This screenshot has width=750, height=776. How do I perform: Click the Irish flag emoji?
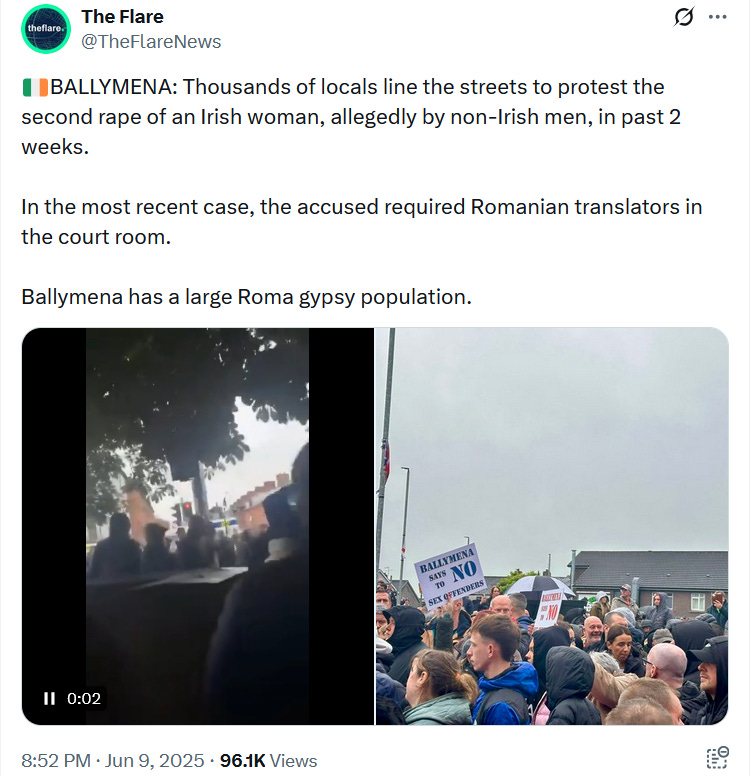pos(35,88)
